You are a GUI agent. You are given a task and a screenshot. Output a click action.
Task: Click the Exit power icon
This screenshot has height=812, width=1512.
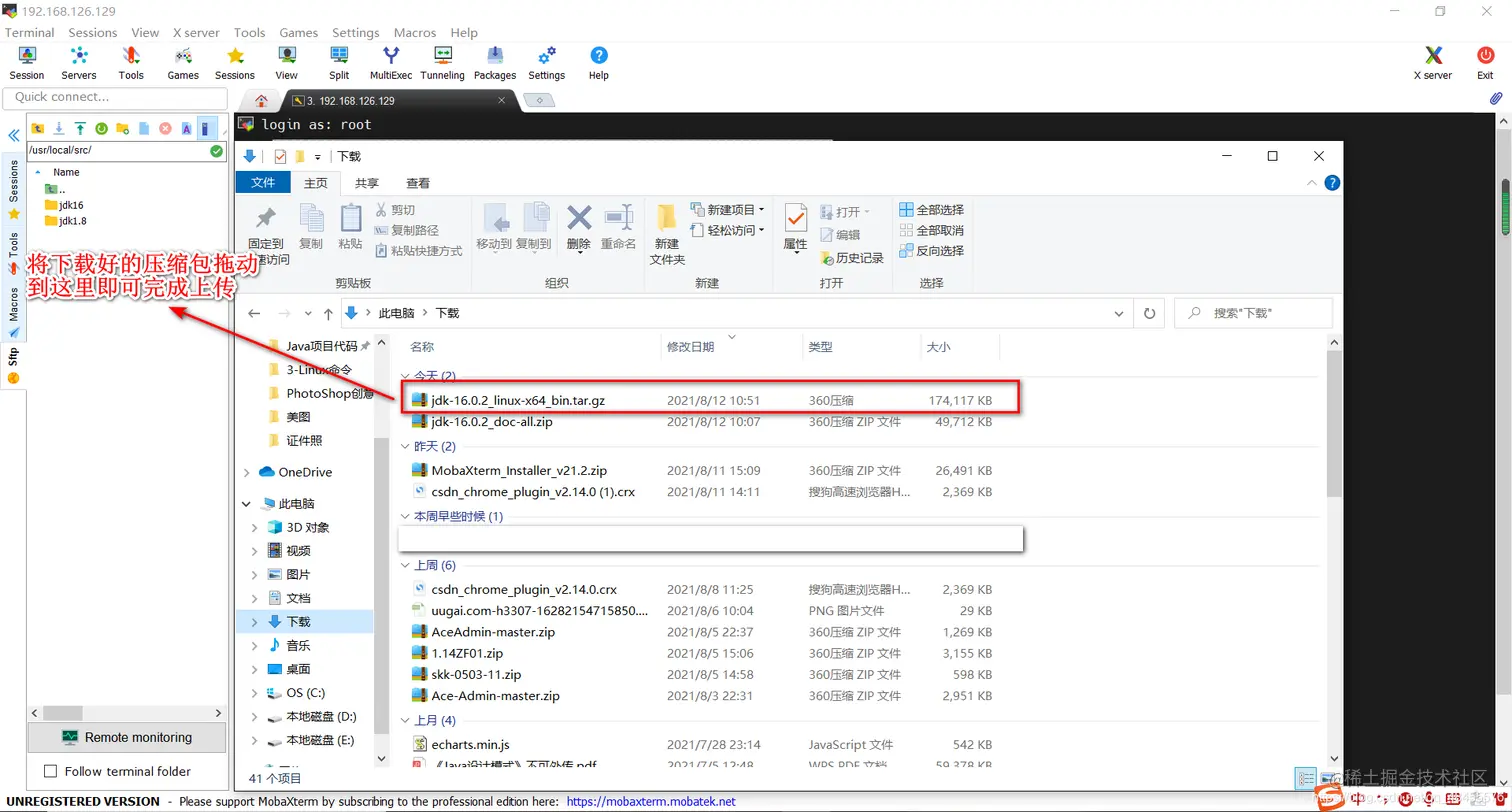click(x=1485, y=63)
